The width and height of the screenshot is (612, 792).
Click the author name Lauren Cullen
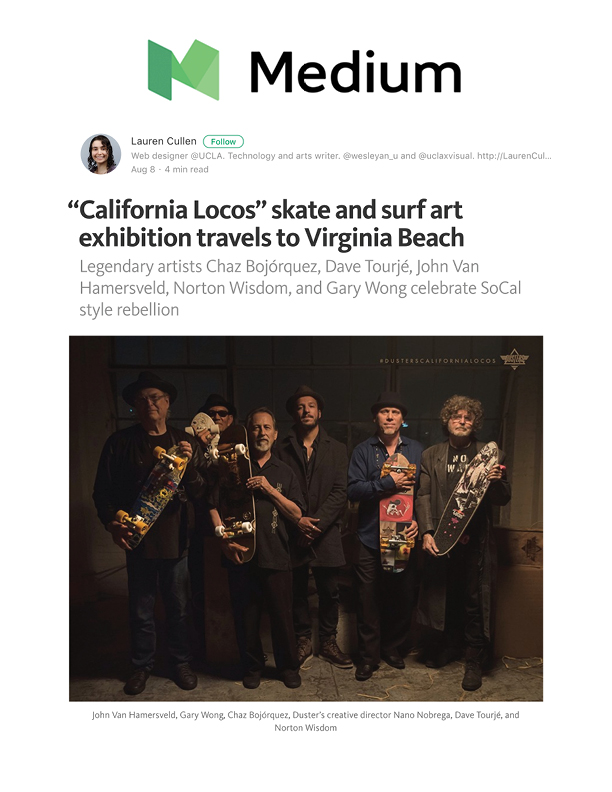164,141
